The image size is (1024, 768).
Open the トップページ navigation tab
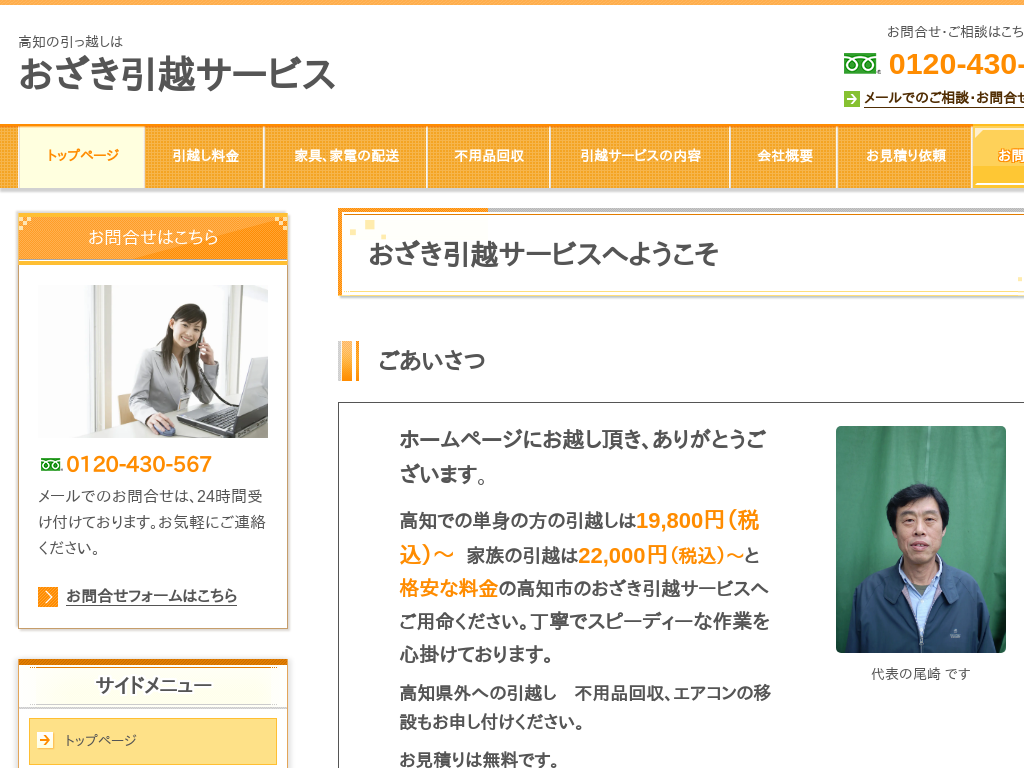[82, 156]
